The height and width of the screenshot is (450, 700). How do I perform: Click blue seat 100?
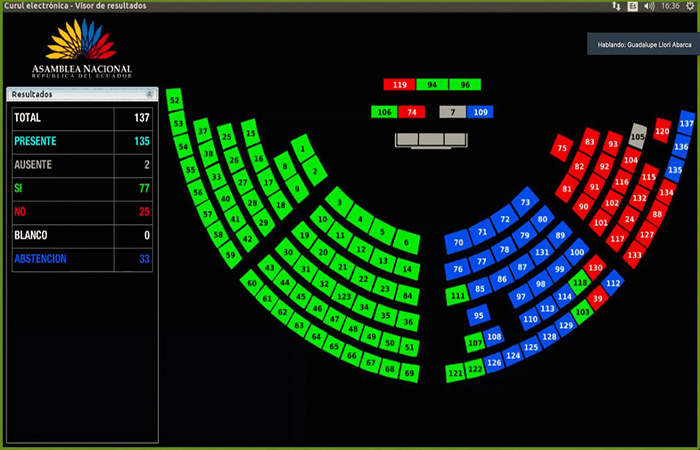[577, 252]
